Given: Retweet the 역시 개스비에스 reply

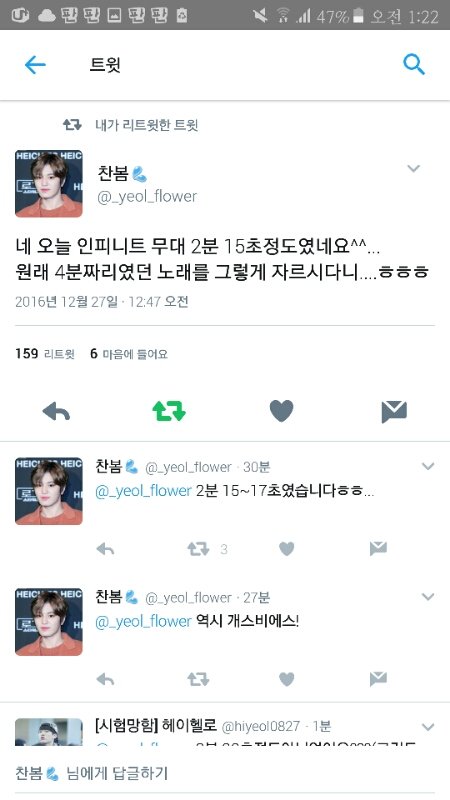Looking at the screenshot, I should [x=198, y=679].
